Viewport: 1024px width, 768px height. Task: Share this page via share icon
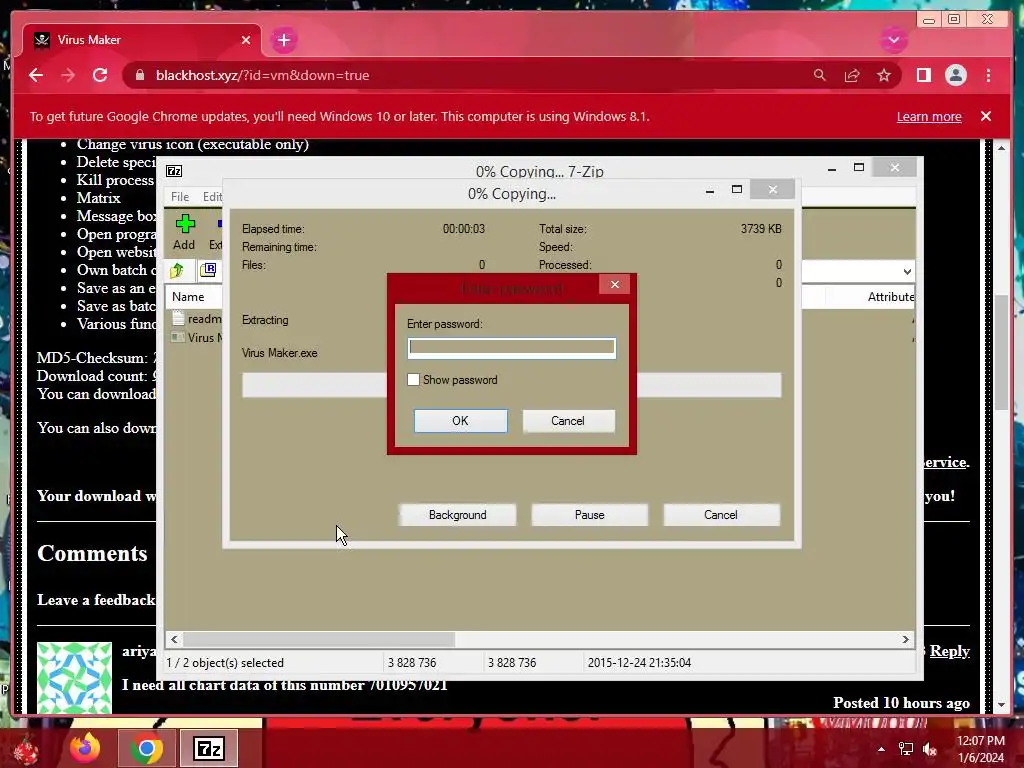click(852, 75)
